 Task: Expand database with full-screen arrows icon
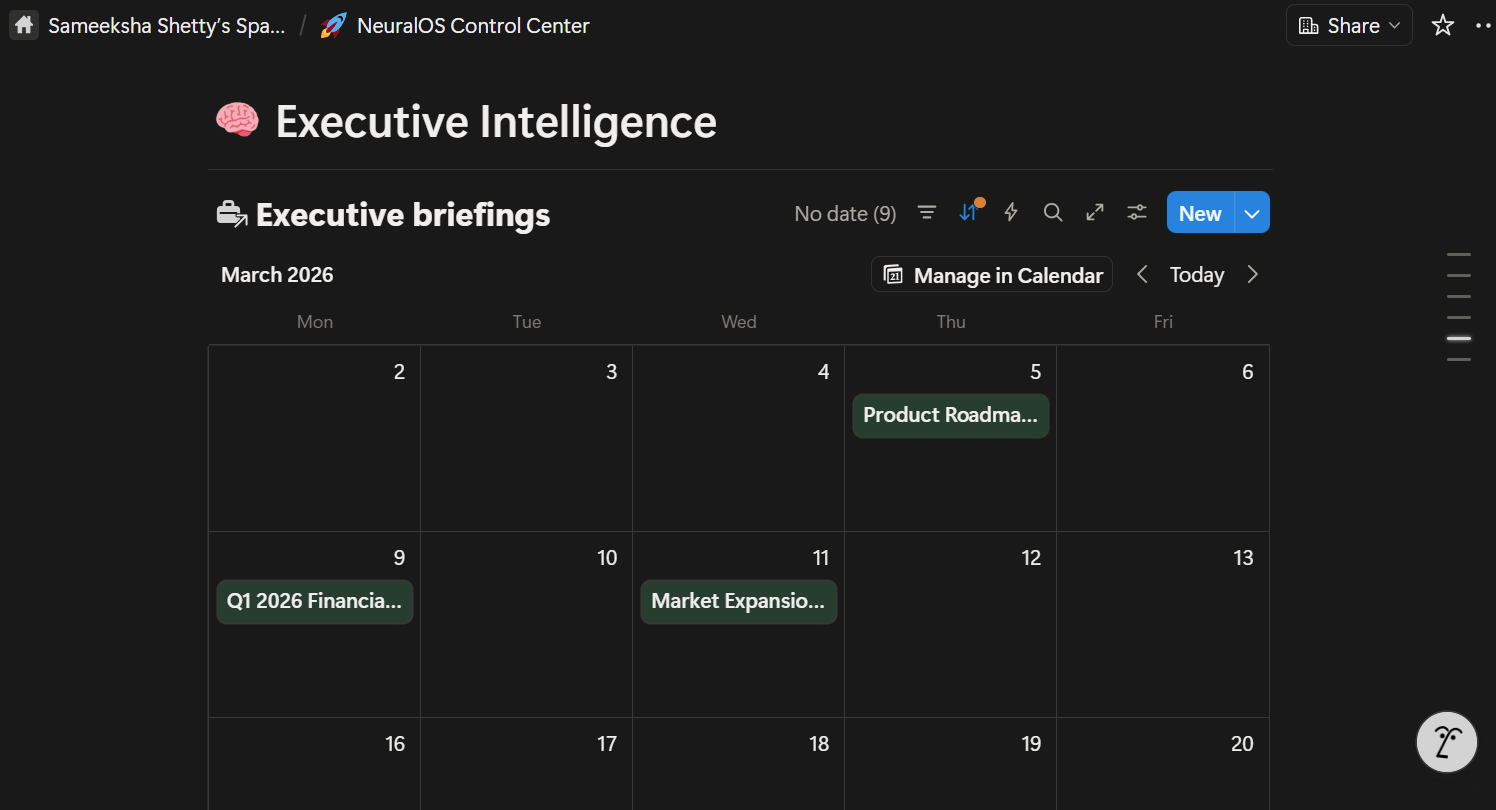(x=1095, y=212)
